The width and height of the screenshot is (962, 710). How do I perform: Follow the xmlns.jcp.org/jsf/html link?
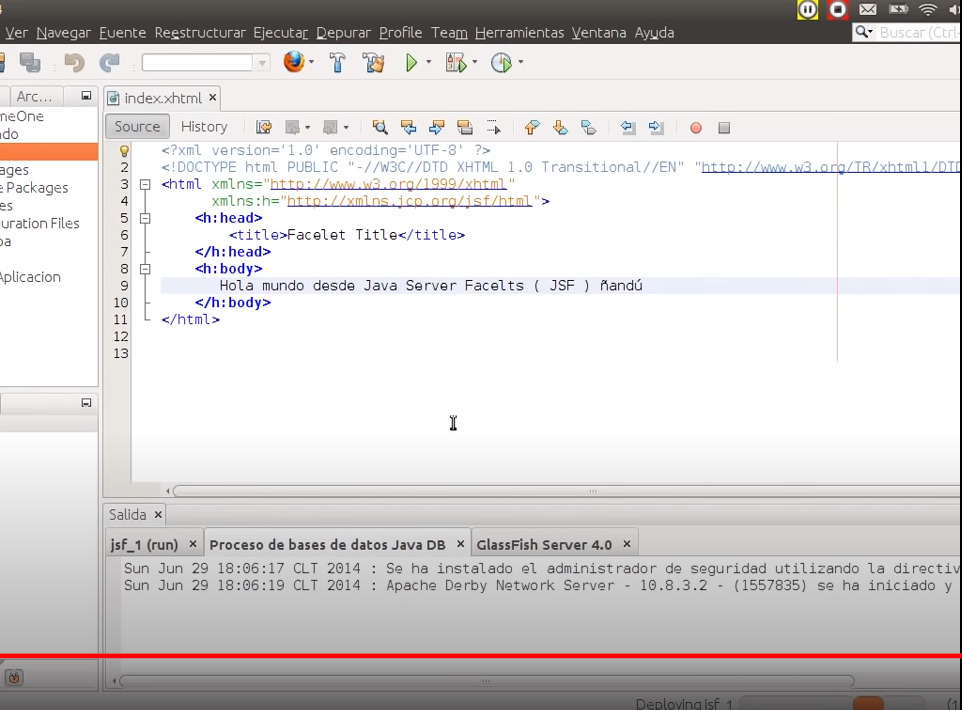[409, 201]
